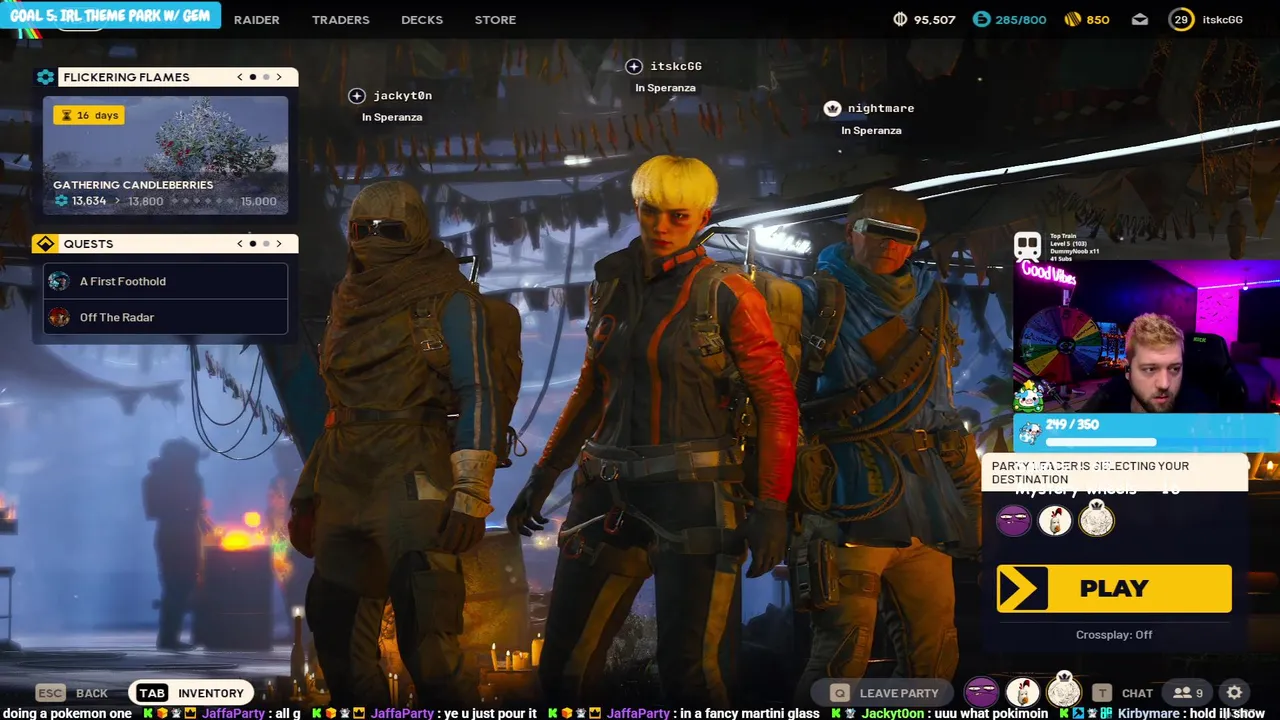Image resolution: width=1280 pixels, height=720 pixels.
Task: Click the plus icon beside itskcGG nameplate
Action: 634,66
